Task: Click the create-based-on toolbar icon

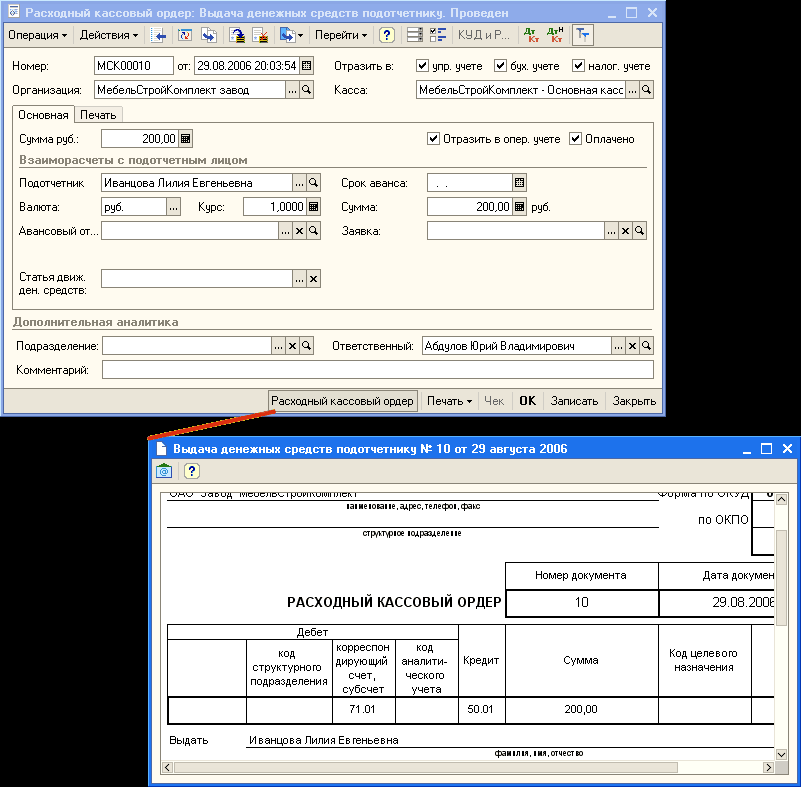Action: coord(287,35)
